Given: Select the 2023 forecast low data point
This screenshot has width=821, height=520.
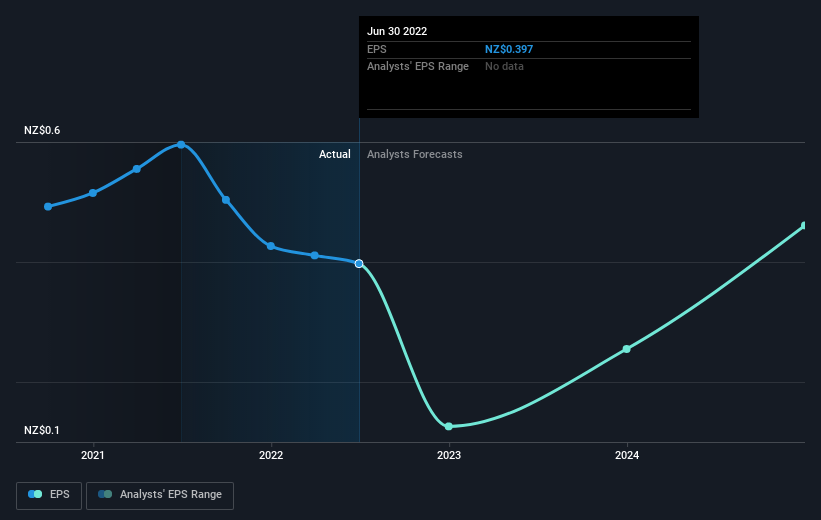Looking at the screenshot, I should [449, 426].
